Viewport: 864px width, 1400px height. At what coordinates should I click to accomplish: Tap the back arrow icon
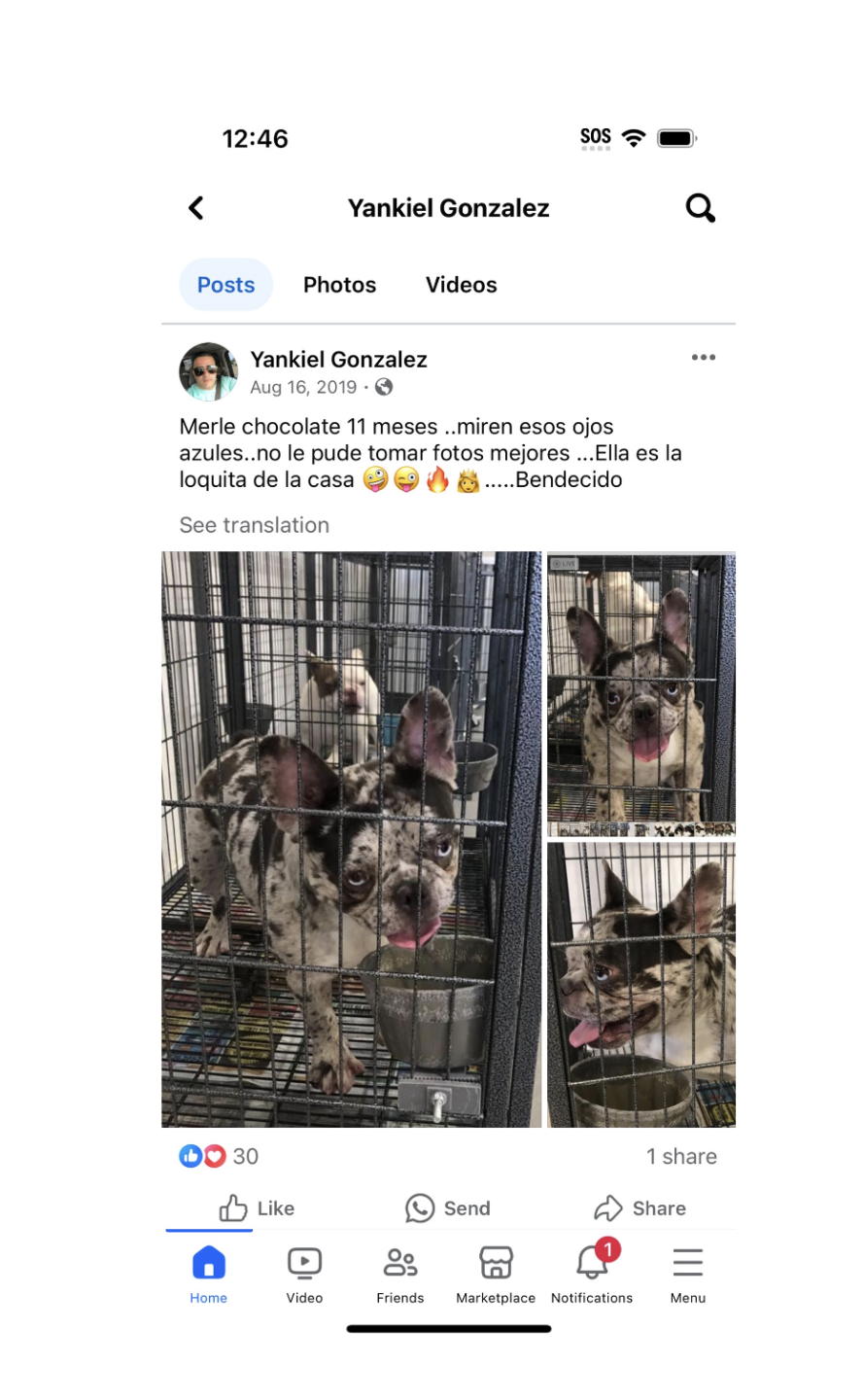click(x=196, y=208)
